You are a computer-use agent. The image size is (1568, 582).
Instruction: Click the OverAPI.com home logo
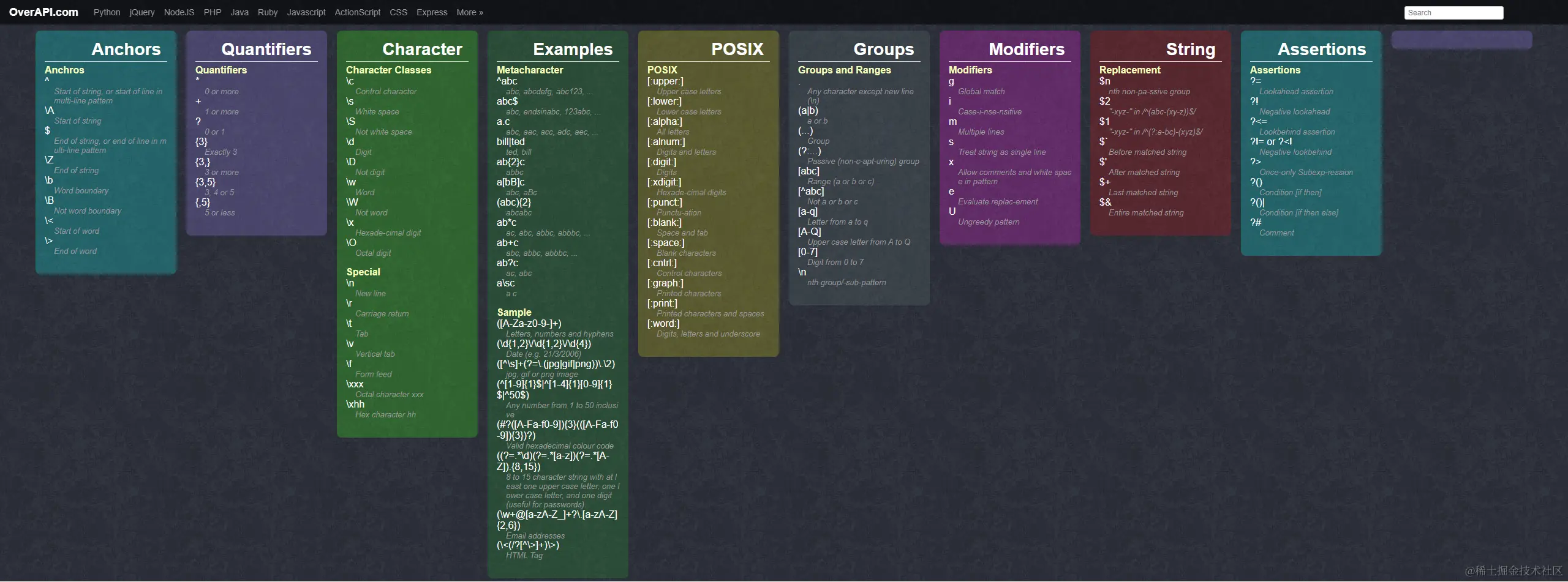click(43, 12)
